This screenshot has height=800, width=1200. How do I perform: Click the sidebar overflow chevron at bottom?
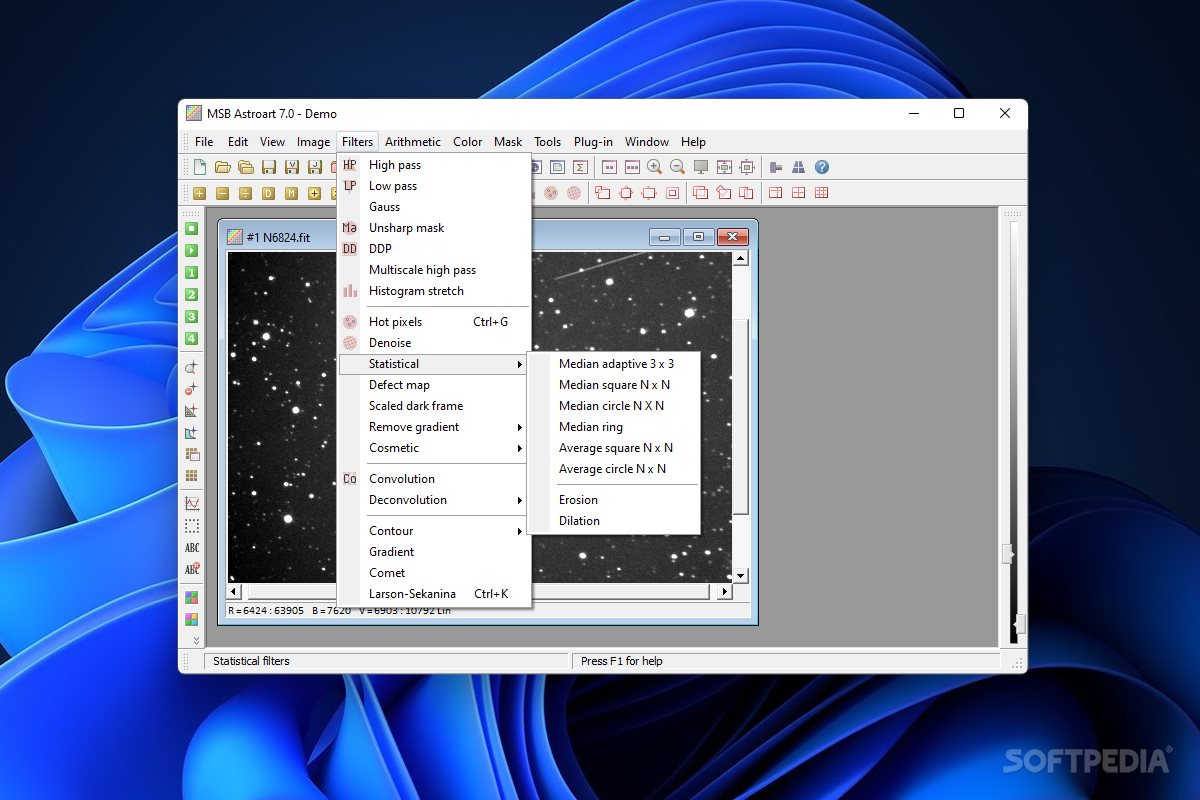[x=196, y=640]
